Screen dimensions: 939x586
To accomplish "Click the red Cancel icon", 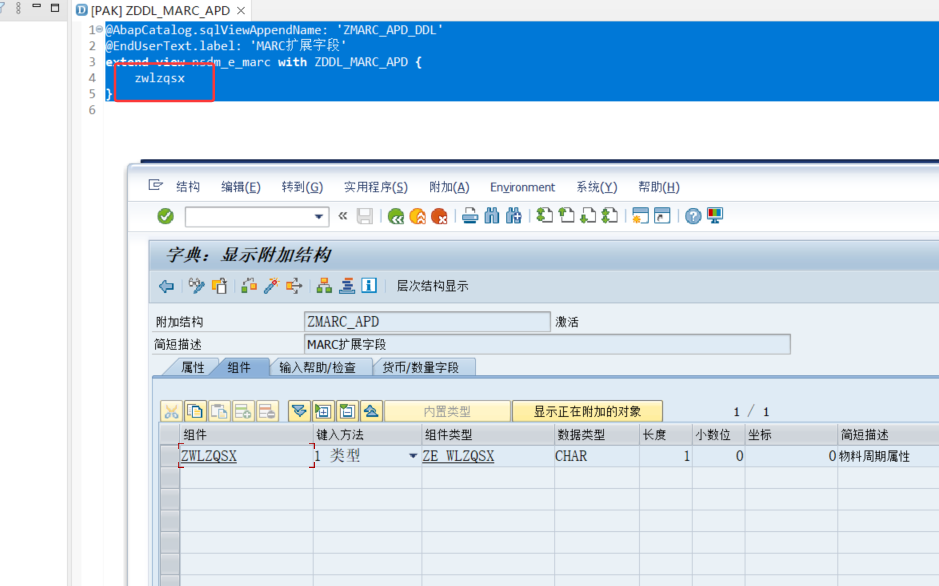I will [x=439, y=216].
